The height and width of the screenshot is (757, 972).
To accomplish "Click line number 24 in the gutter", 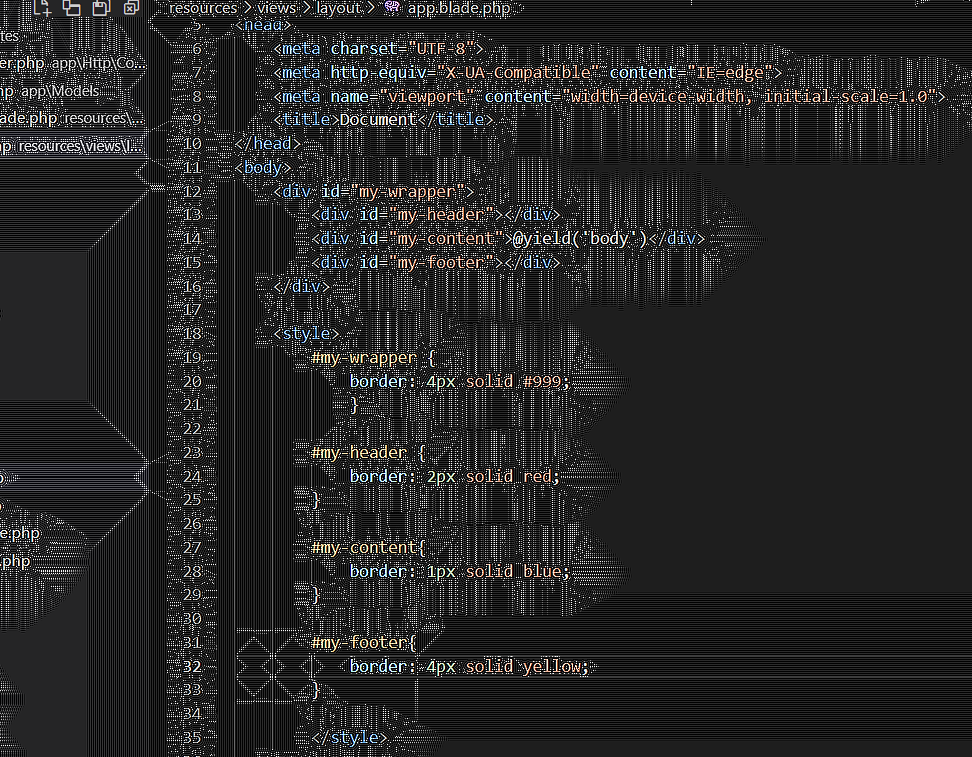I will (x=192, y=476).
